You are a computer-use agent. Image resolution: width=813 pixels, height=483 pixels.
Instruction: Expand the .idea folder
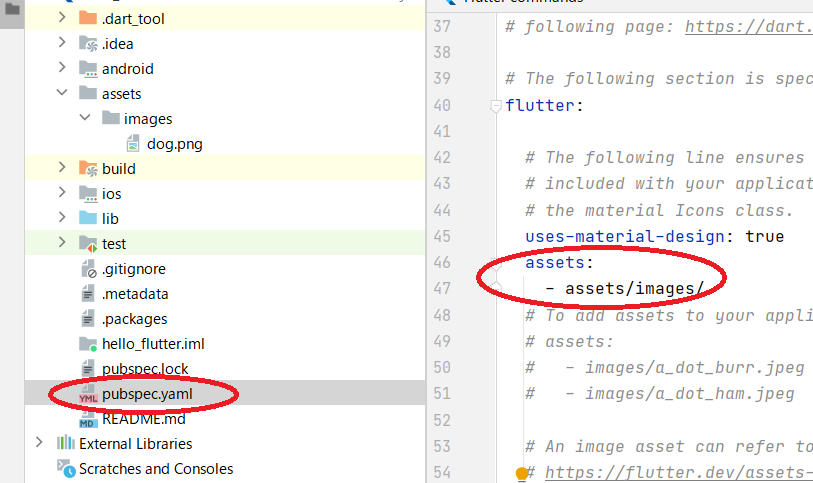tap(62, 42)
